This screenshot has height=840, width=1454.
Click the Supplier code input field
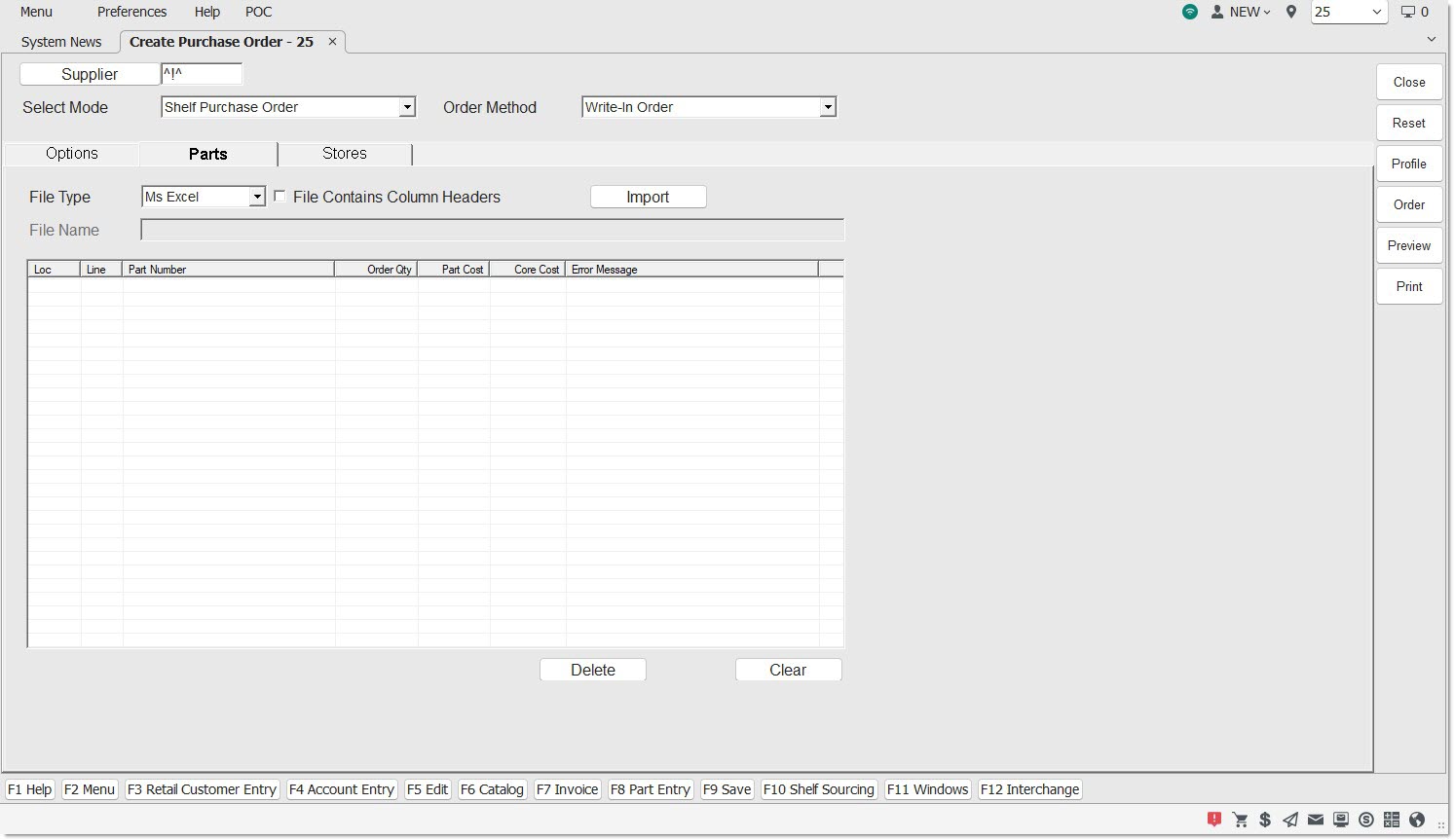pyautogui.click(x=202, y=75)
